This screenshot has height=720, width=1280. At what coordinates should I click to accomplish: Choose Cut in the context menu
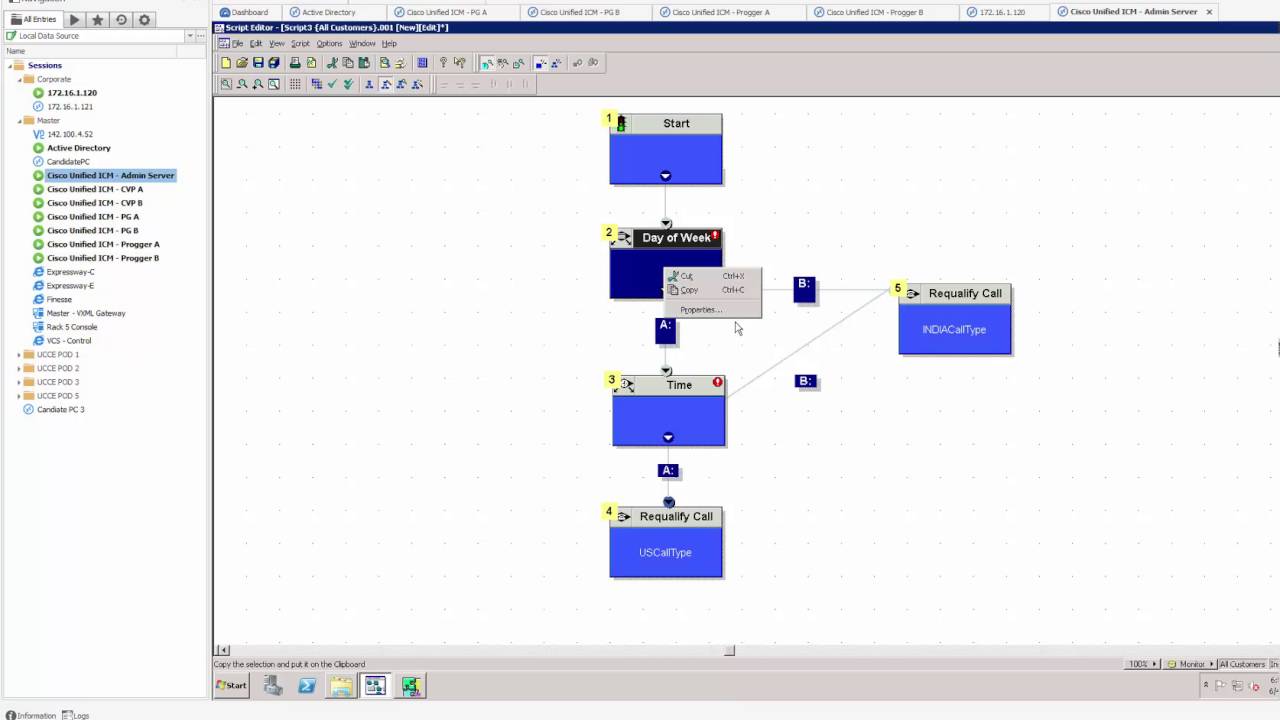tap(713, 276)
